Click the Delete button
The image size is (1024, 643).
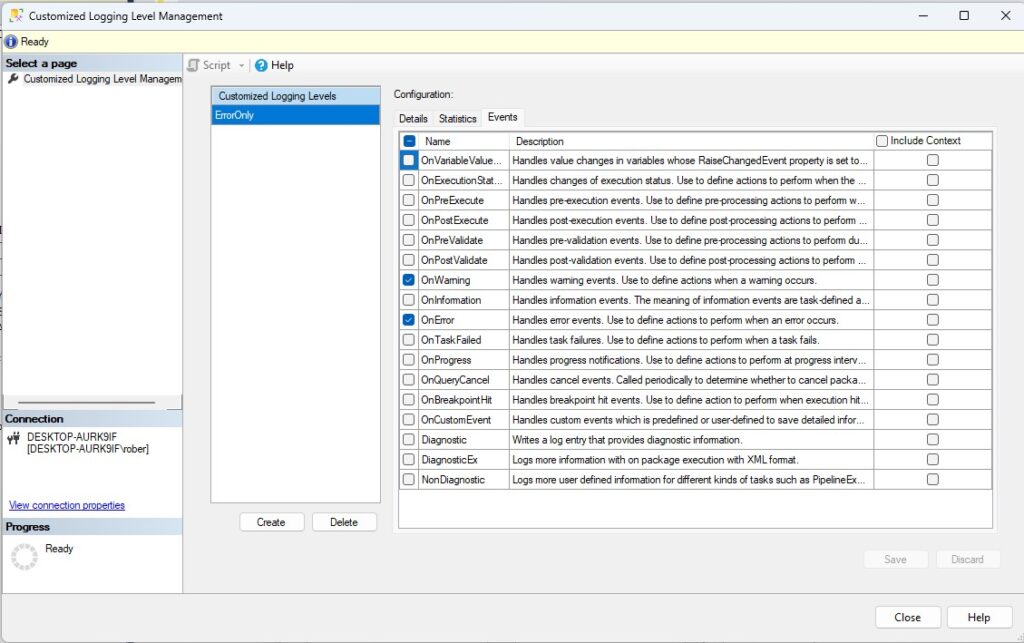(344, 521)
